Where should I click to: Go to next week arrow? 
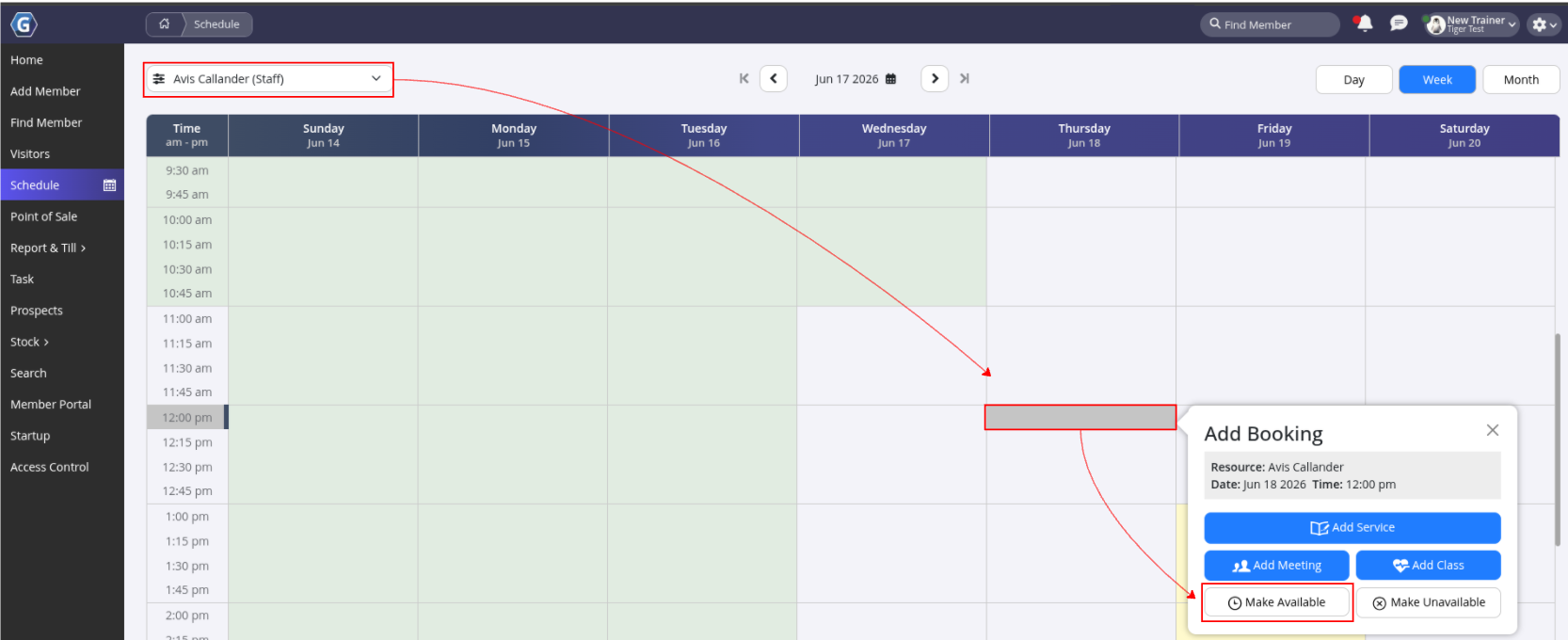pyautogui.click(x=935, y=79)
